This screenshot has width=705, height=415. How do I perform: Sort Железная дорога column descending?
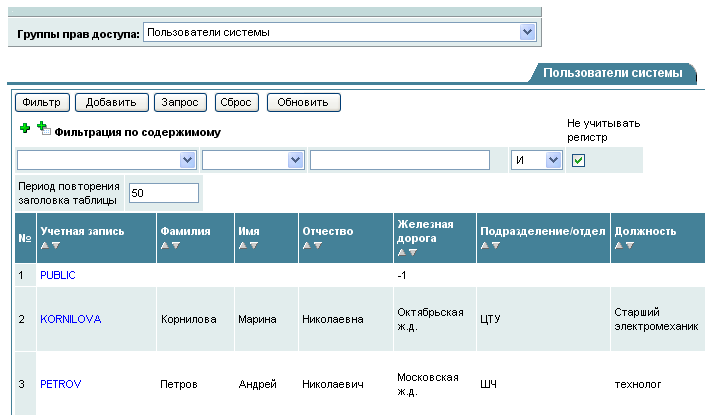tap(413, 253)
